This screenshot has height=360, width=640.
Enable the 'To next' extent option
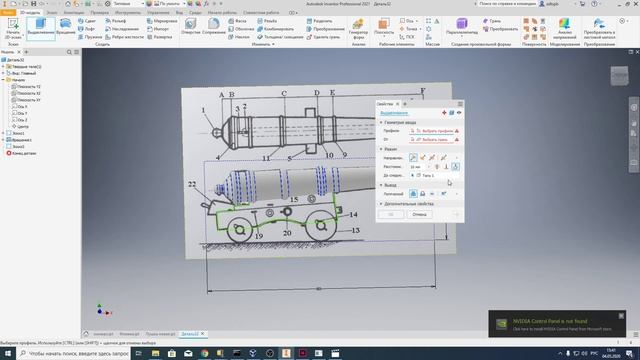tap(455, 167)
